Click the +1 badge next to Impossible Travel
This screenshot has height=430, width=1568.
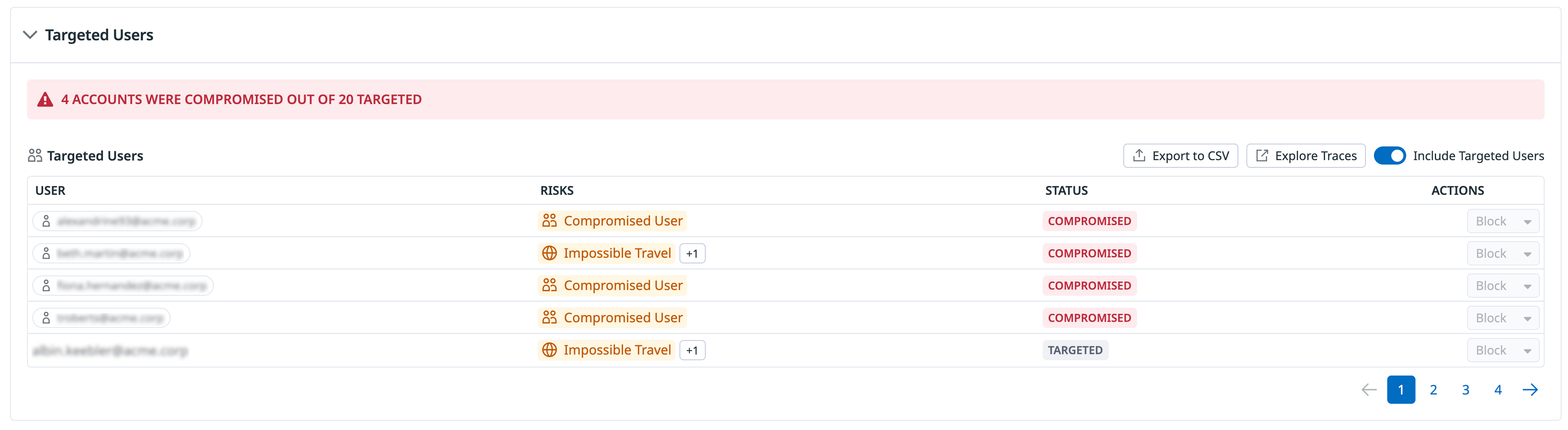coord(692,253)
